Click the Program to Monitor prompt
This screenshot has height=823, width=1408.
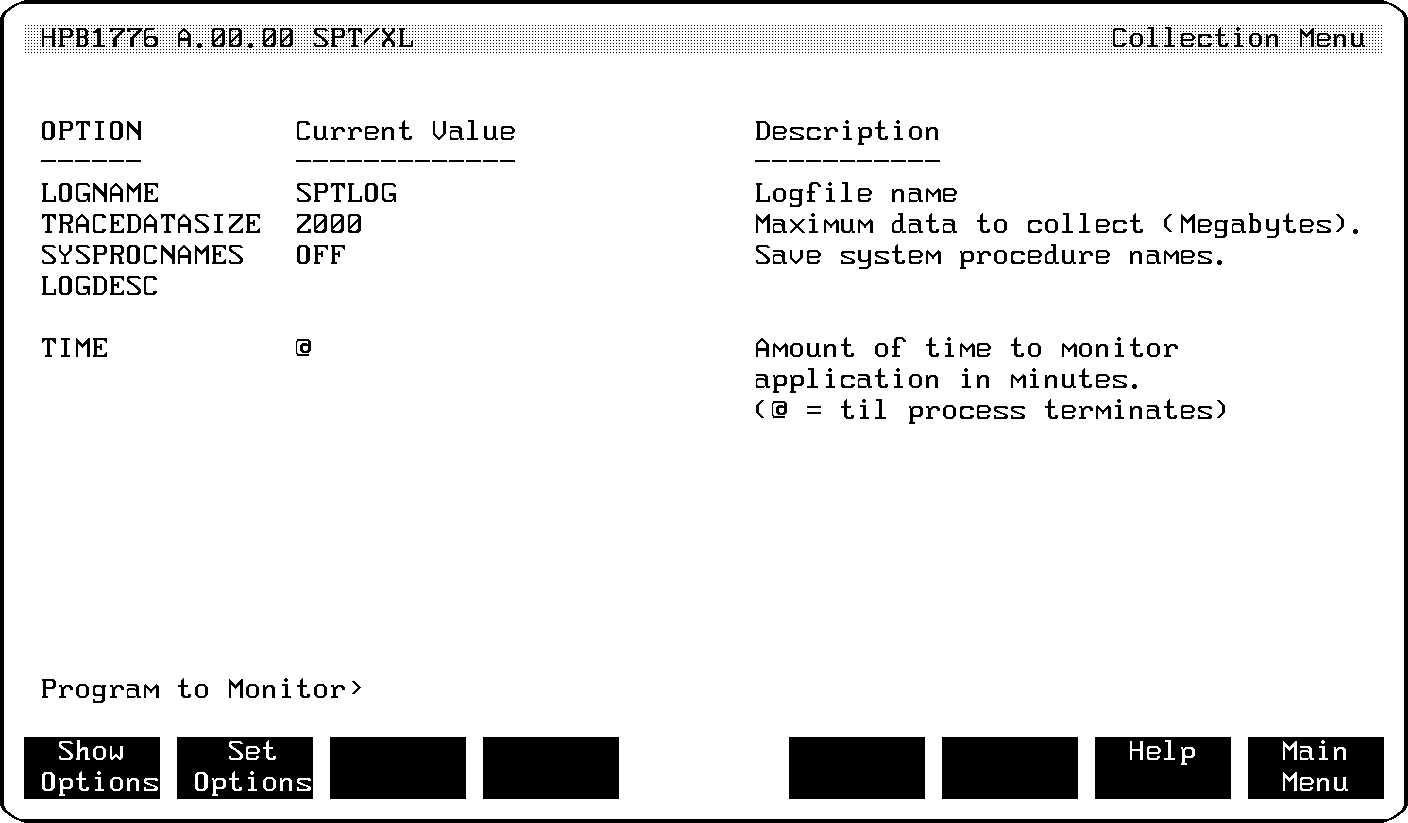click(x=202, y=690)
